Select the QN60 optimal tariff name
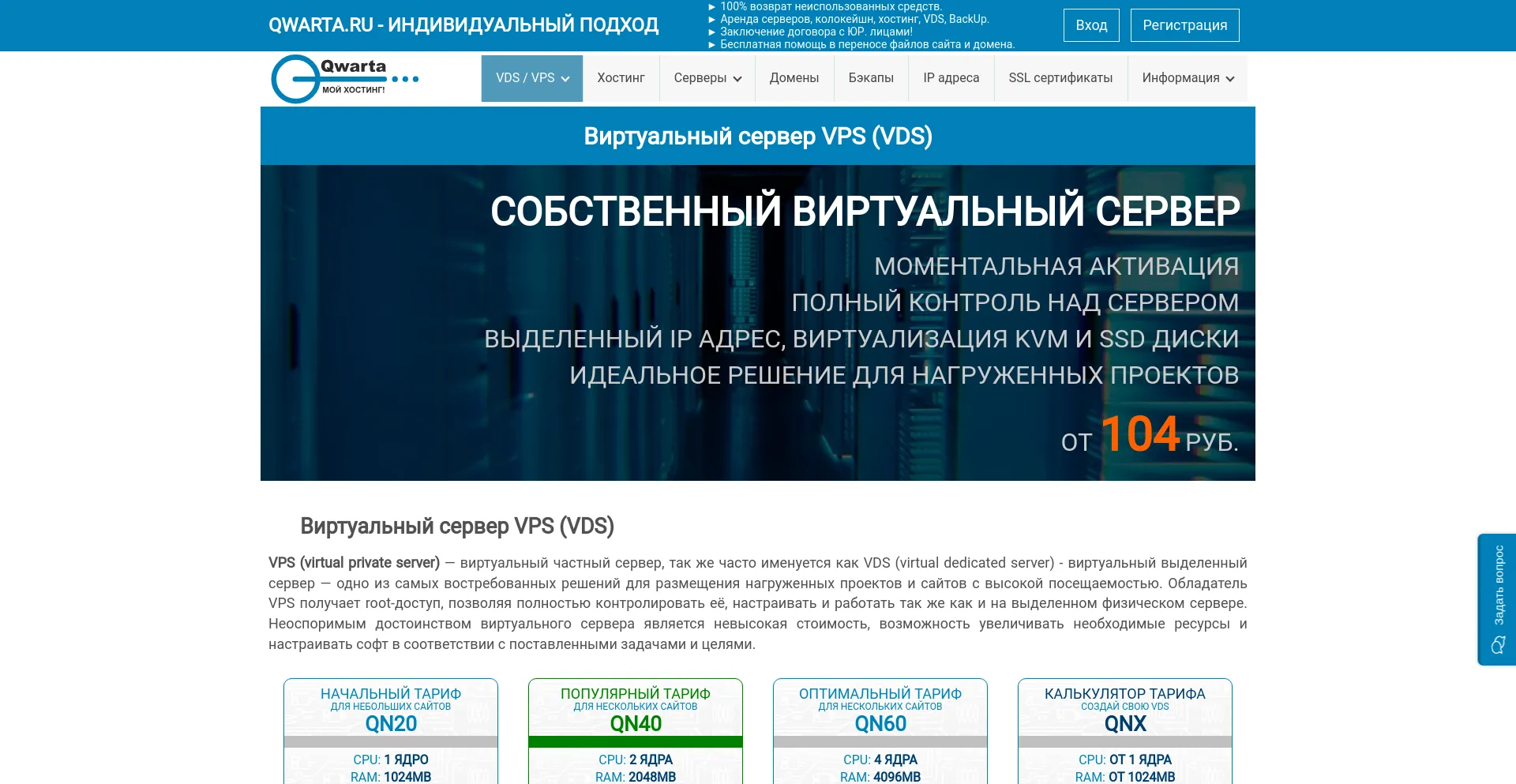 pos(880,723)
